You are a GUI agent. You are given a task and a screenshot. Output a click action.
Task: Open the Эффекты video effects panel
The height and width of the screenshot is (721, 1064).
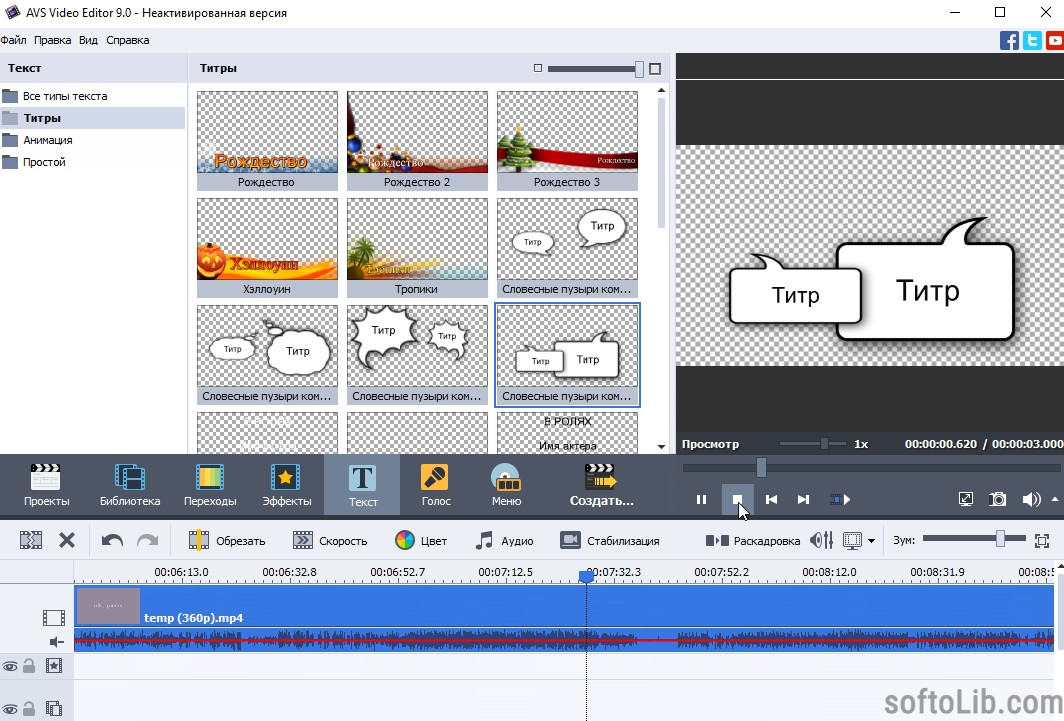coord(286,485)
